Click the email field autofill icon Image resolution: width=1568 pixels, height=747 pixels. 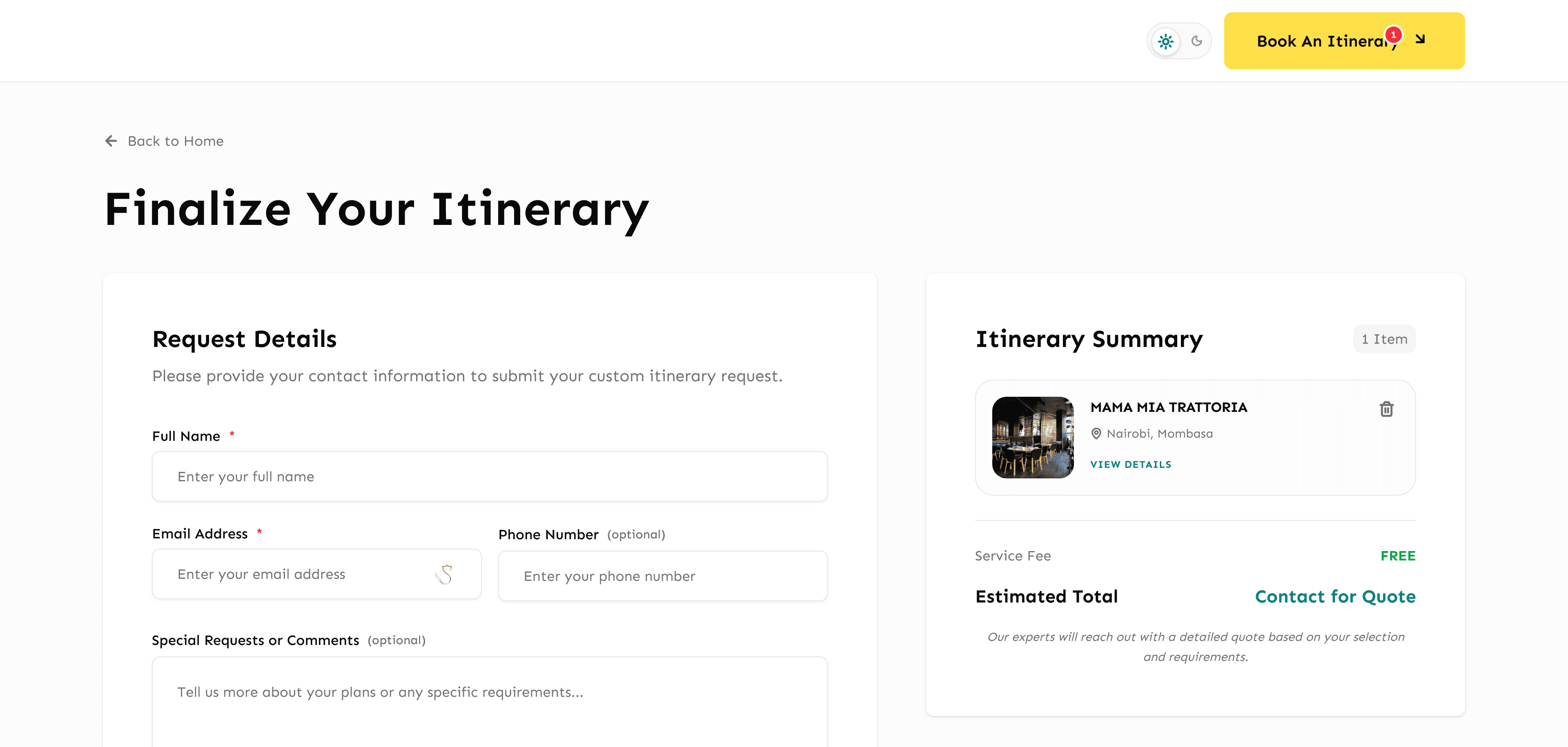(x=445, y=574)
